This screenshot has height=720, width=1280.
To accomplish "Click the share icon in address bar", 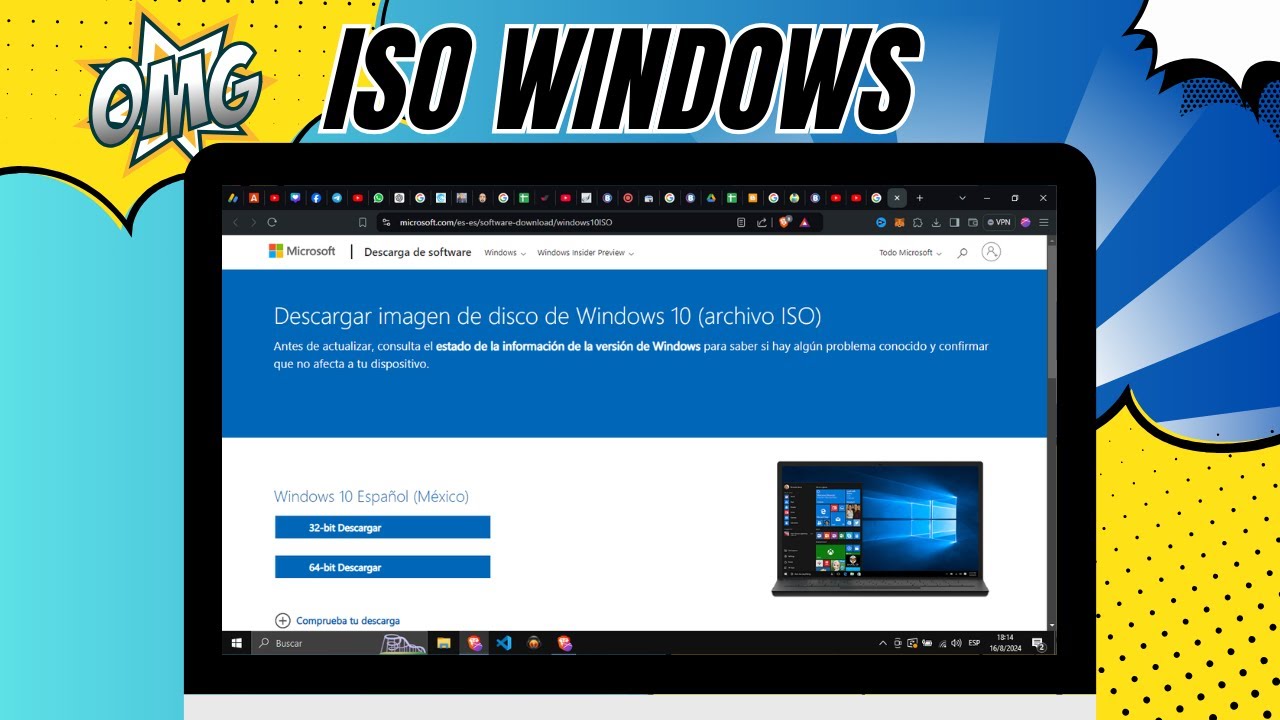I will pyautogui.click(x=761, y=222).
